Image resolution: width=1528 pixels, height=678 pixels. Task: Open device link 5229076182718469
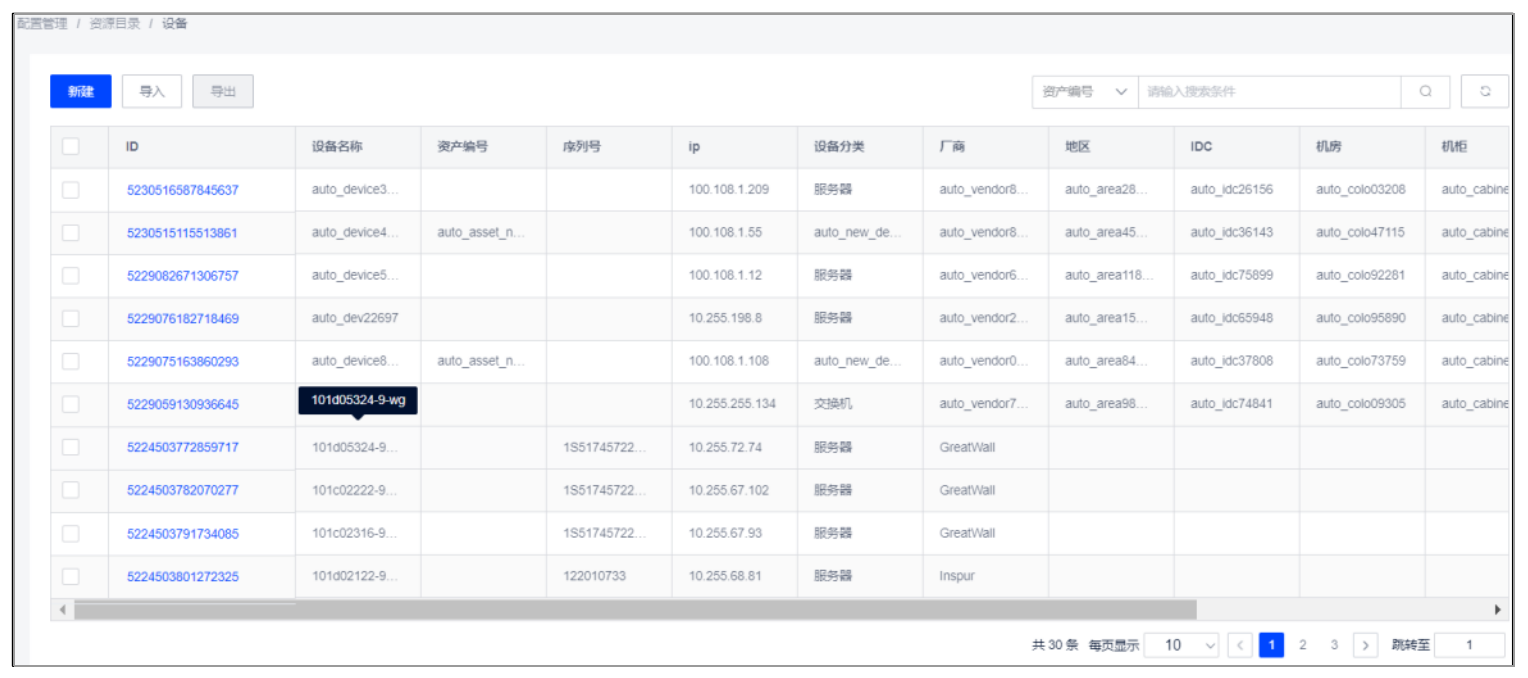click(183, 319)
